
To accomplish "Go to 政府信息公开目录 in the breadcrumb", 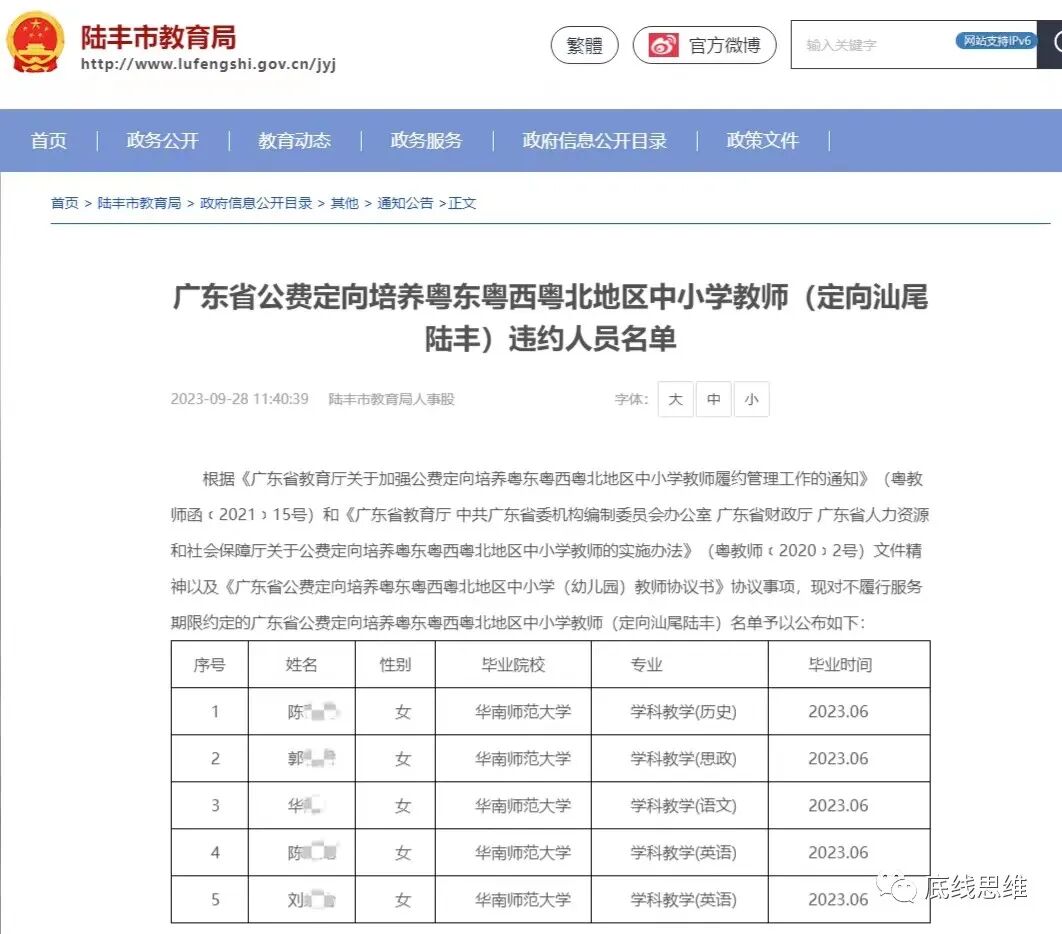I will coord(256,203).
